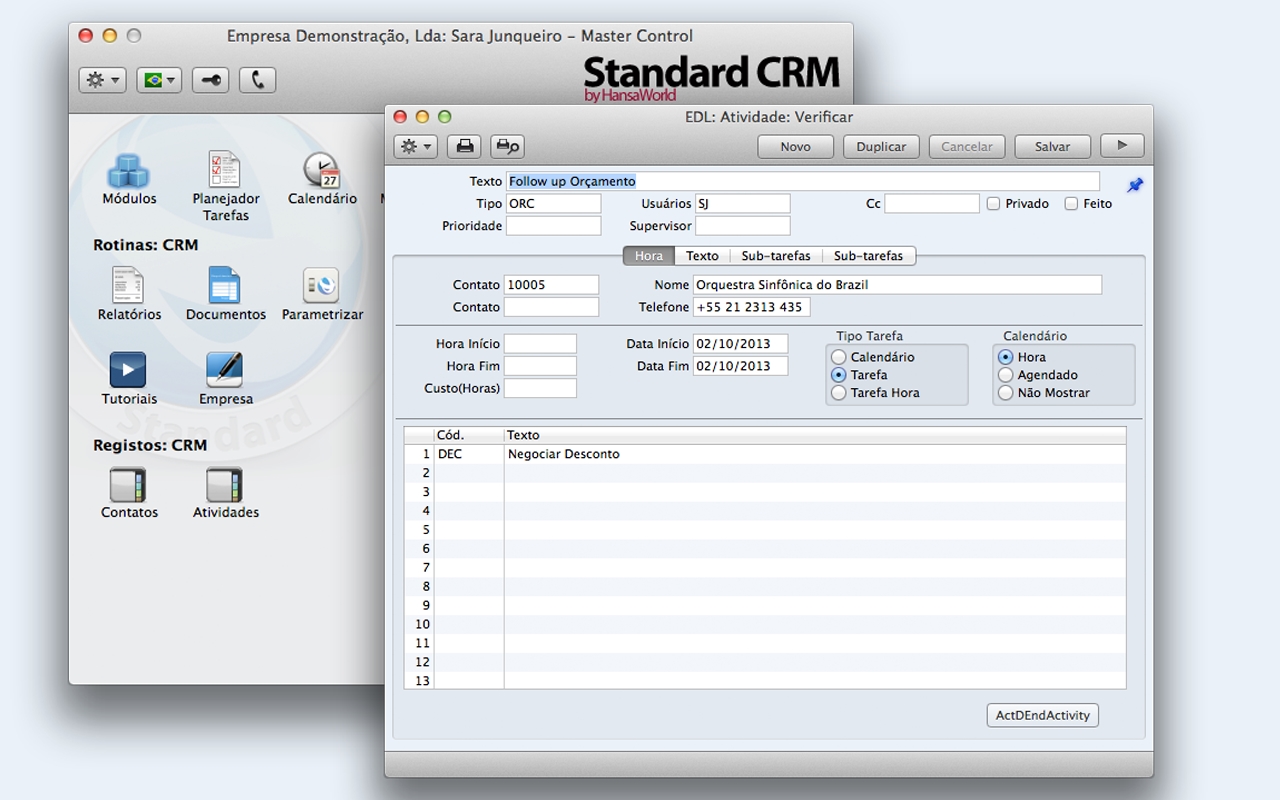This screenshot has width=1280, height=800.
Task: Open the last Sub-tarefas tab
Action: (868, 256)
